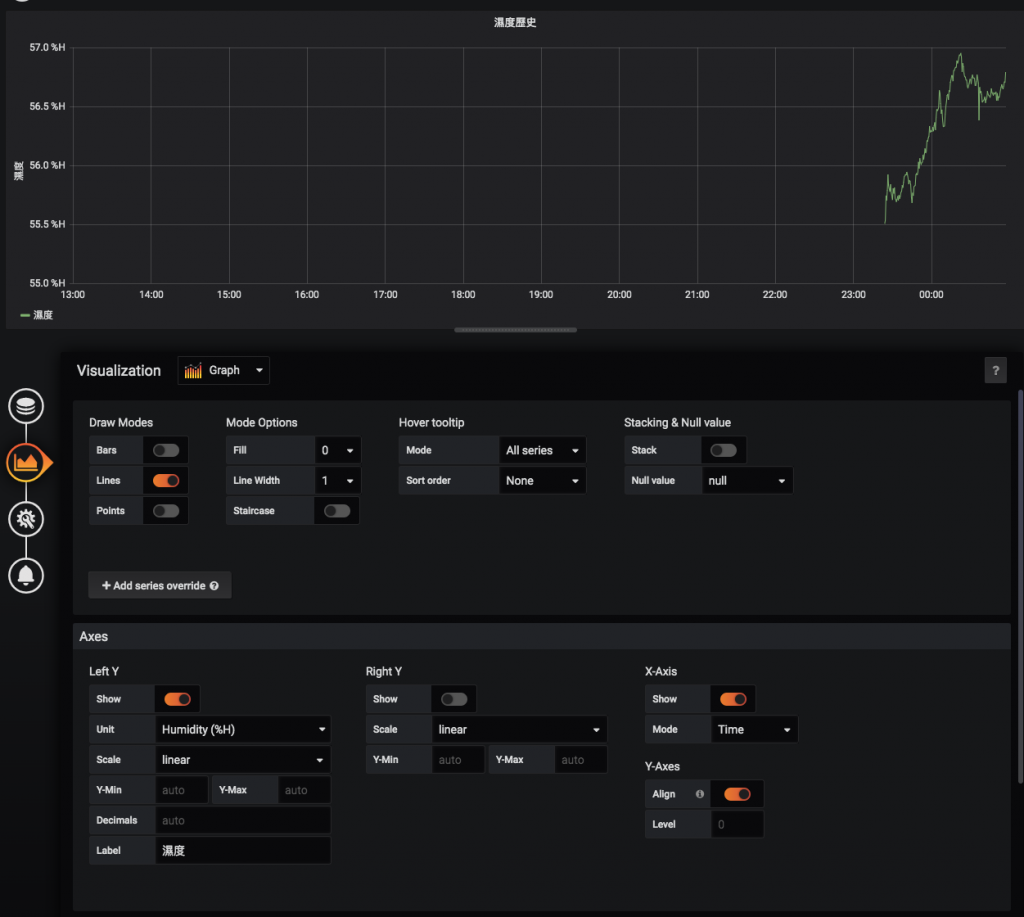
Task: Open the Null value dropdown
Action: coord(747,481)
